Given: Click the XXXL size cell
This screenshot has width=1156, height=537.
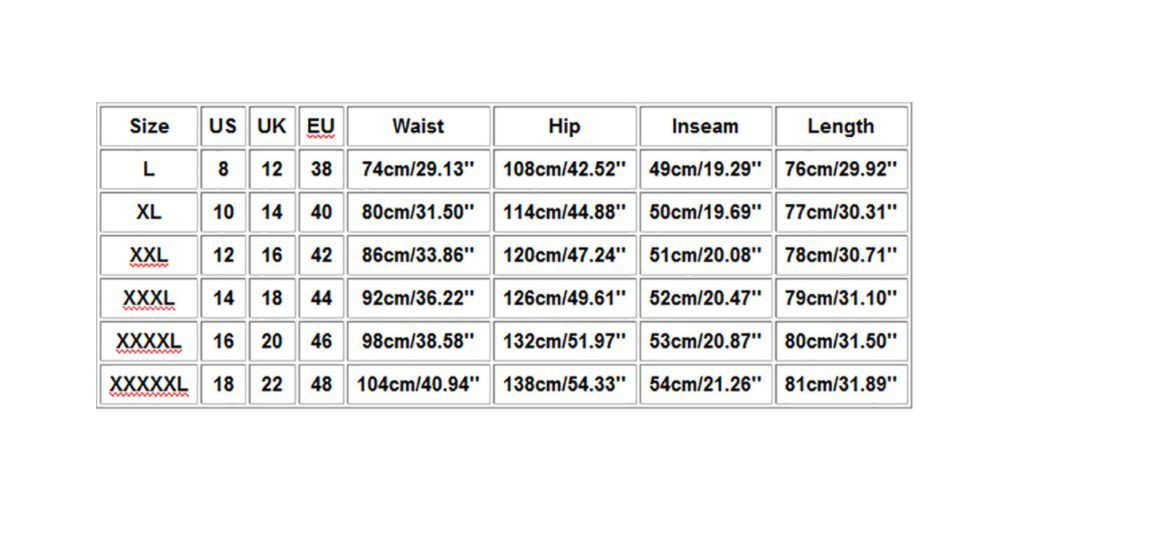Looking at the screenshot, I should click(149, 298).
